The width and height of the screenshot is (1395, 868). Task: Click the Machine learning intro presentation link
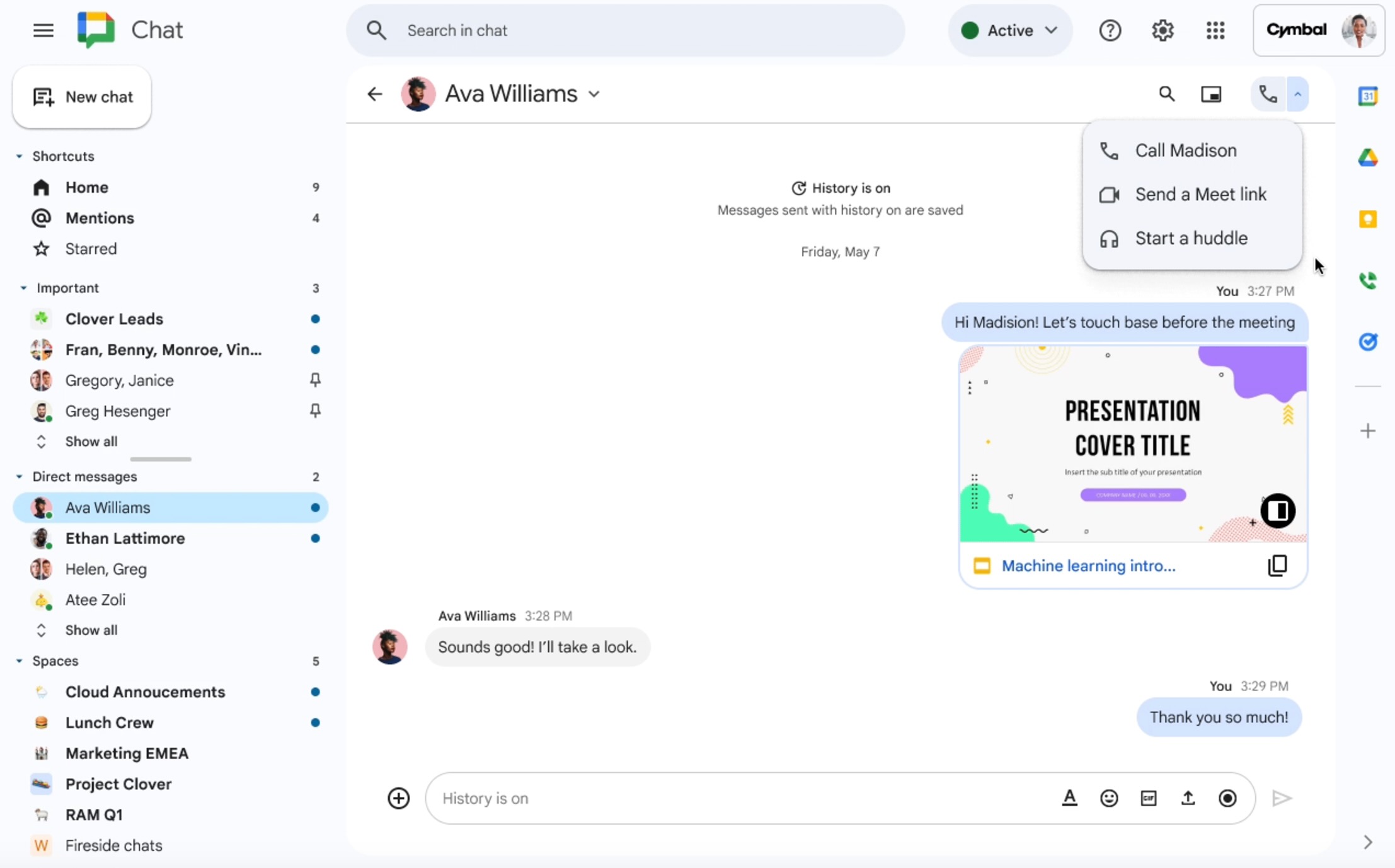click(1089, 566)
